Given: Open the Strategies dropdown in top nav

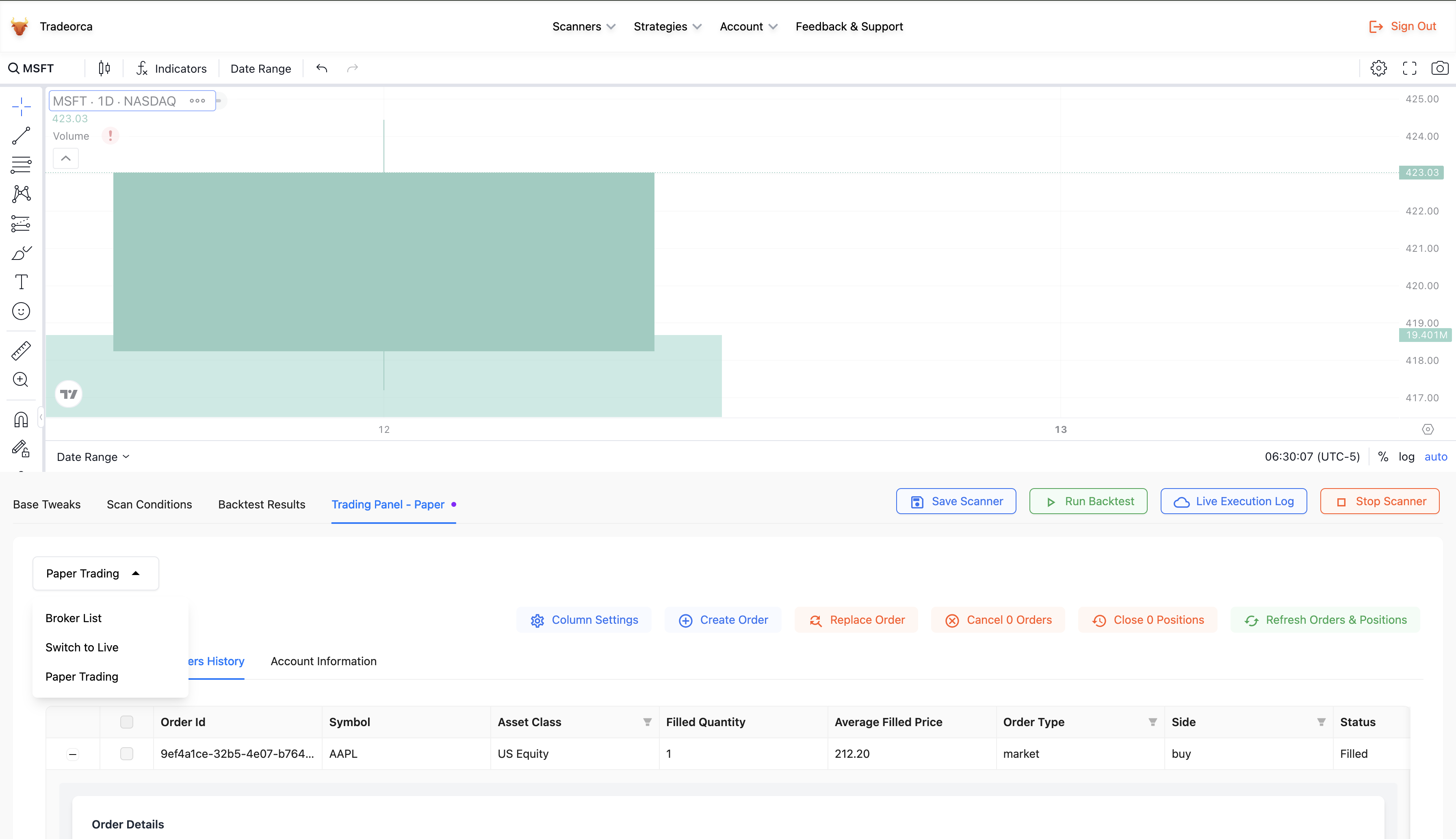Looking at the screenshot, I should tap(665, 27).
